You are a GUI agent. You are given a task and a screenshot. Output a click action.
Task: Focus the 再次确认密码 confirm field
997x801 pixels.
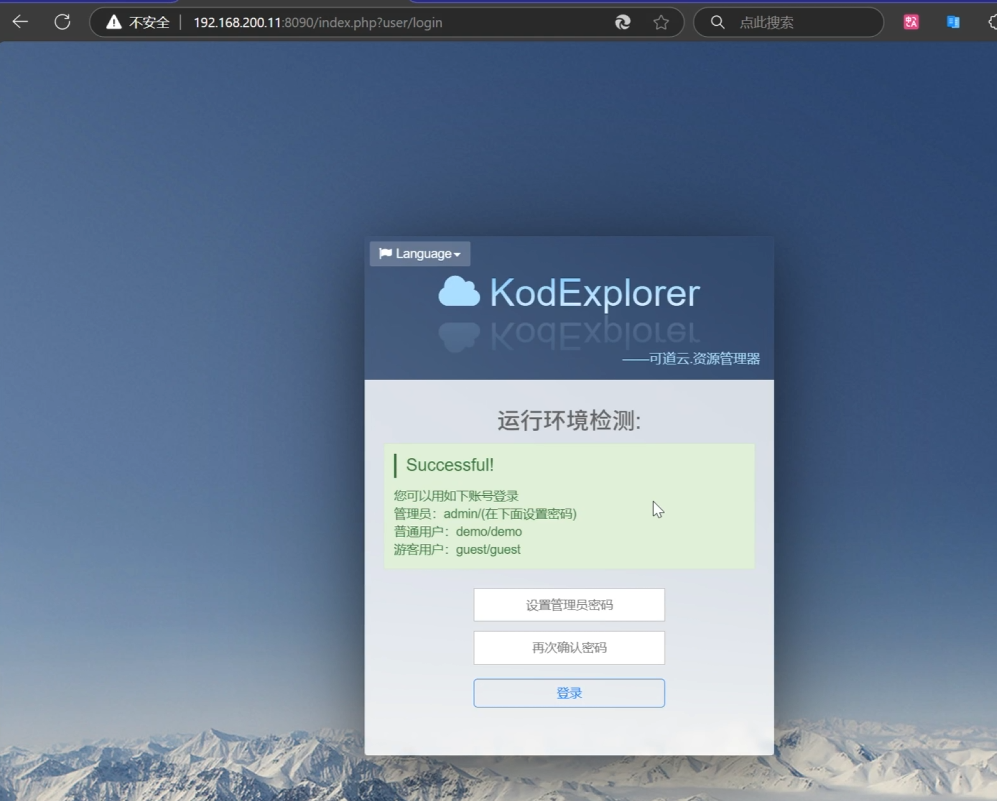coord(569,648)
